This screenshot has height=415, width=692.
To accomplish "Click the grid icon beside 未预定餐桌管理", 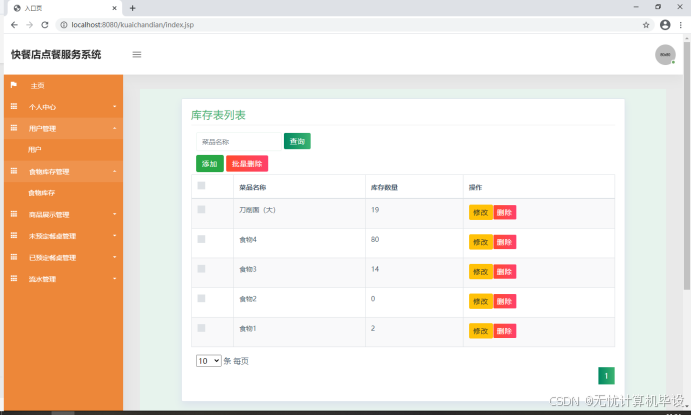I will pos(14,235).
